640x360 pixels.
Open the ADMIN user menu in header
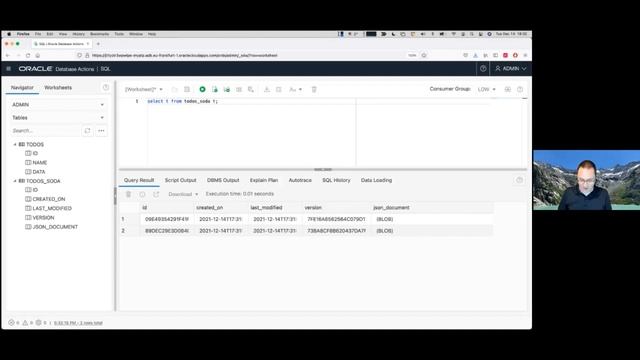click(x=510, y=69)
